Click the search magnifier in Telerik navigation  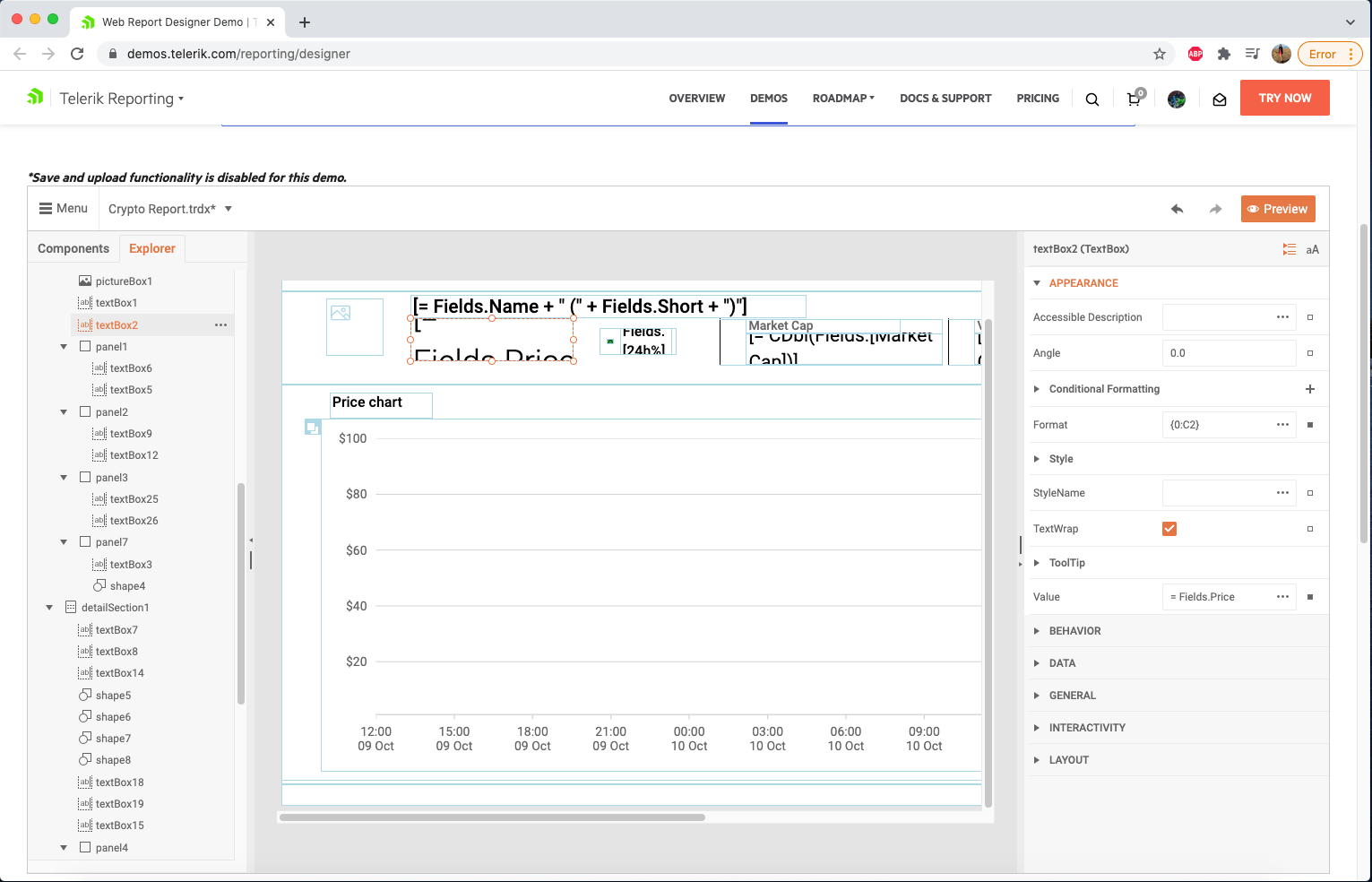pyautogui.click(x=1092, y=99)
